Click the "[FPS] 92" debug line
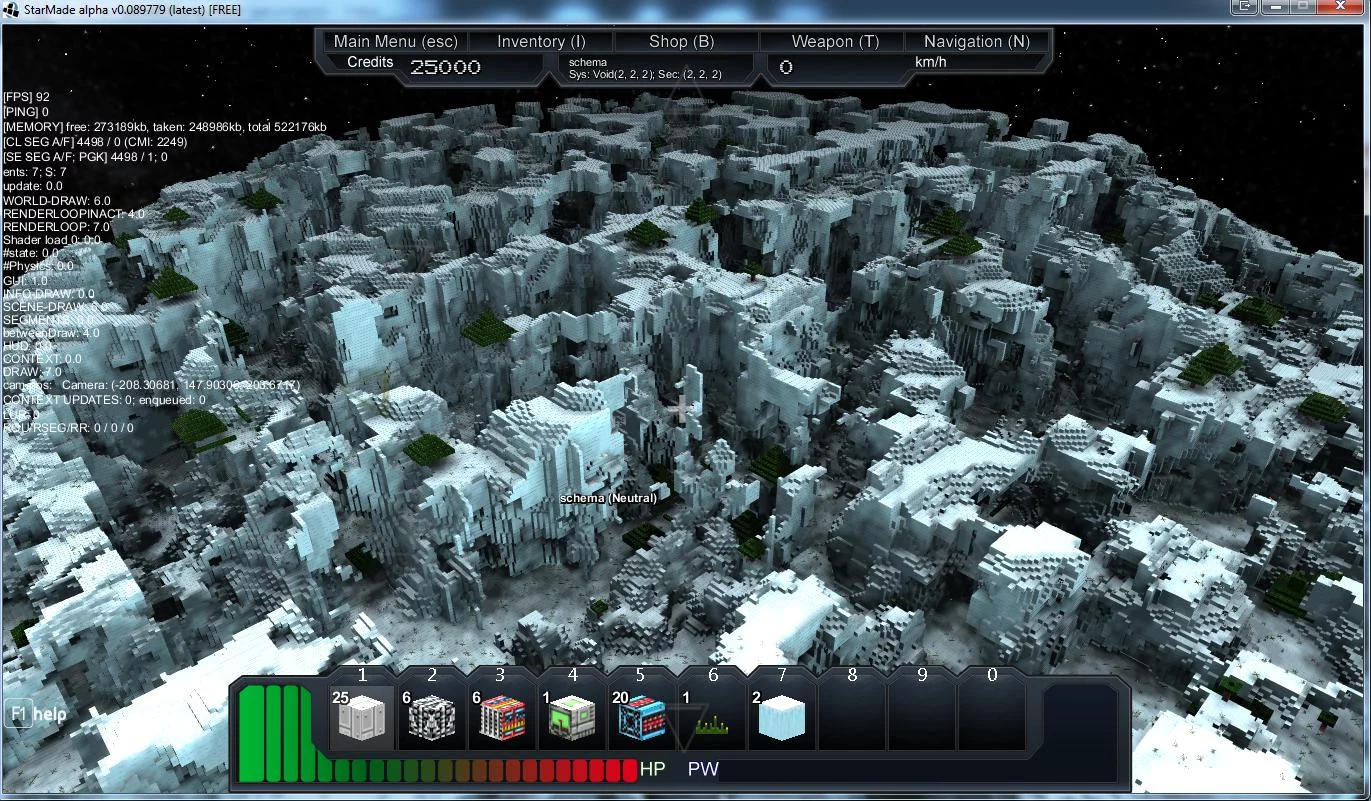Screen dimensions: 1371x801 coord(27,97)
